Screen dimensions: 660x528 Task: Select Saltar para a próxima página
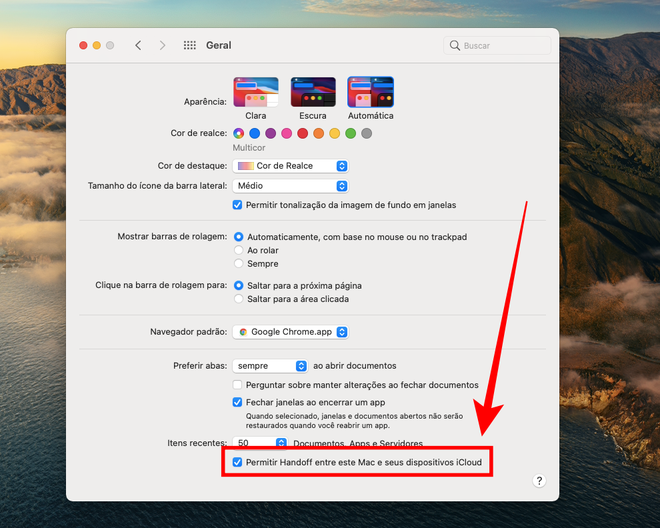(239, 285)
